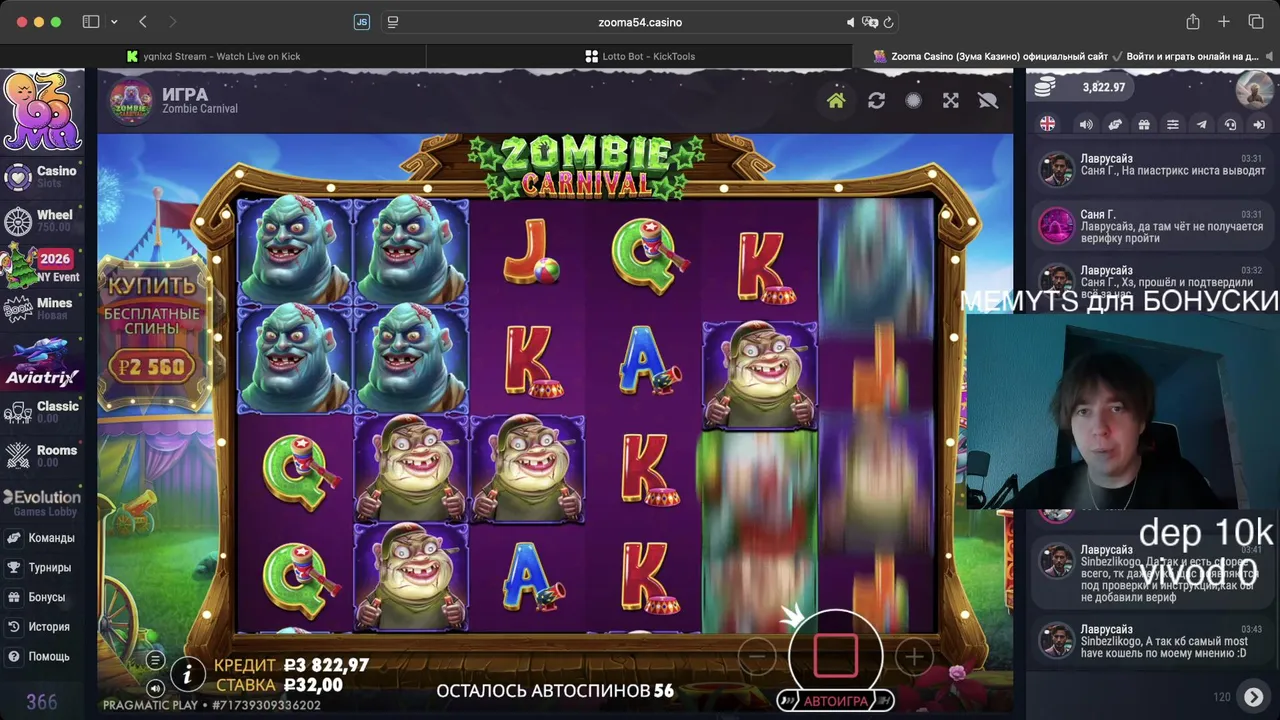Mute the site sound with speaker icon
Image resolution: width=1280 pixels, height=720 pixels.
tap(1086, 124)
